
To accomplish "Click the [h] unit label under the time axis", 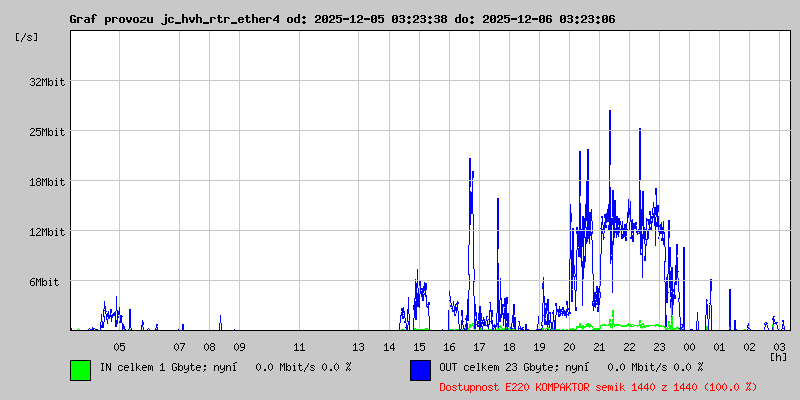I will coord(778,356).
